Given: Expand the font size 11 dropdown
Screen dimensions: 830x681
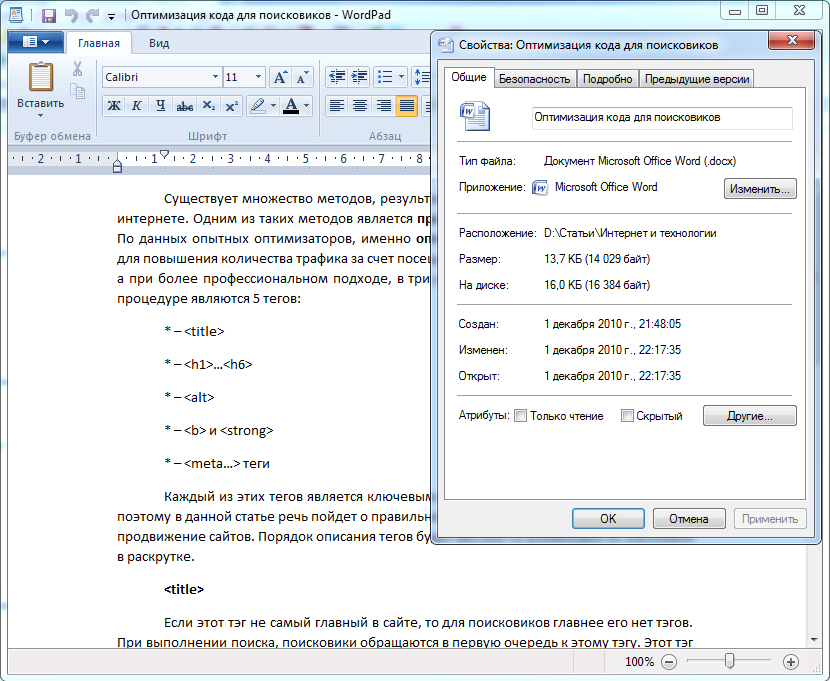Looking at the screenshot, I should tap(259, 77).
